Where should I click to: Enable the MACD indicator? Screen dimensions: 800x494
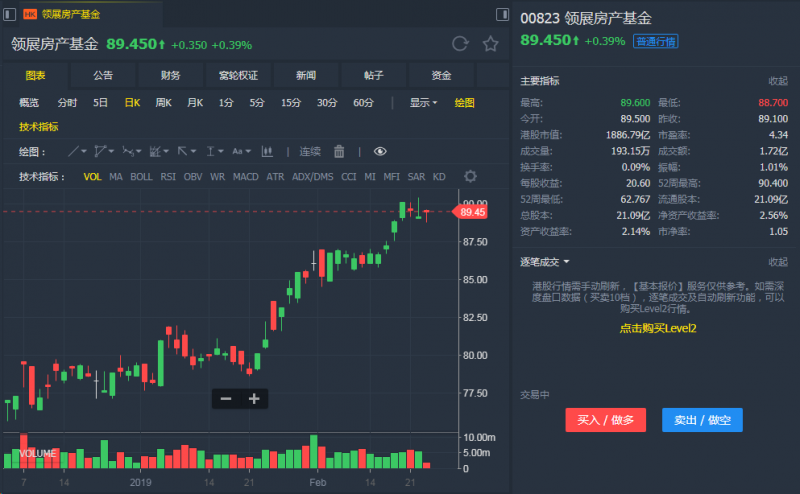245,177
